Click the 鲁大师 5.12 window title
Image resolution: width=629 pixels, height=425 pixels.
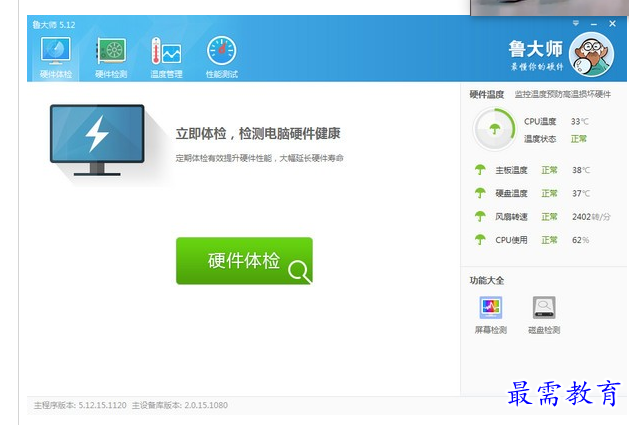click(x=54, y=24)
